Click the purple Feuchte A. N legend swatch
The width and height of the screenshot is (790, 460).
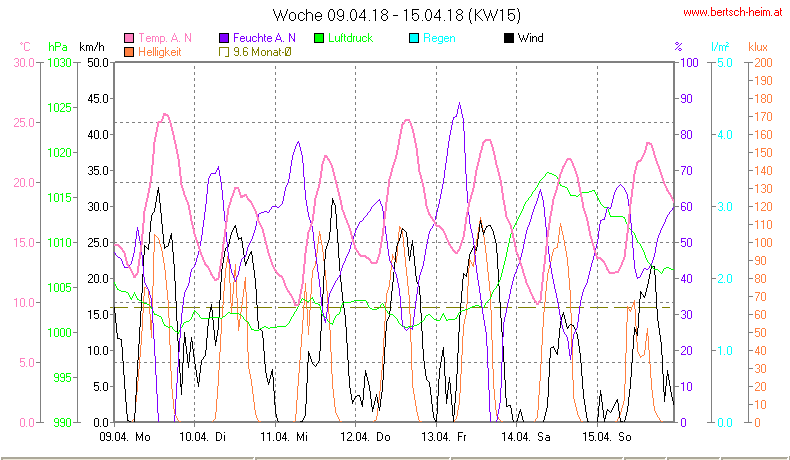coord(224,38)
